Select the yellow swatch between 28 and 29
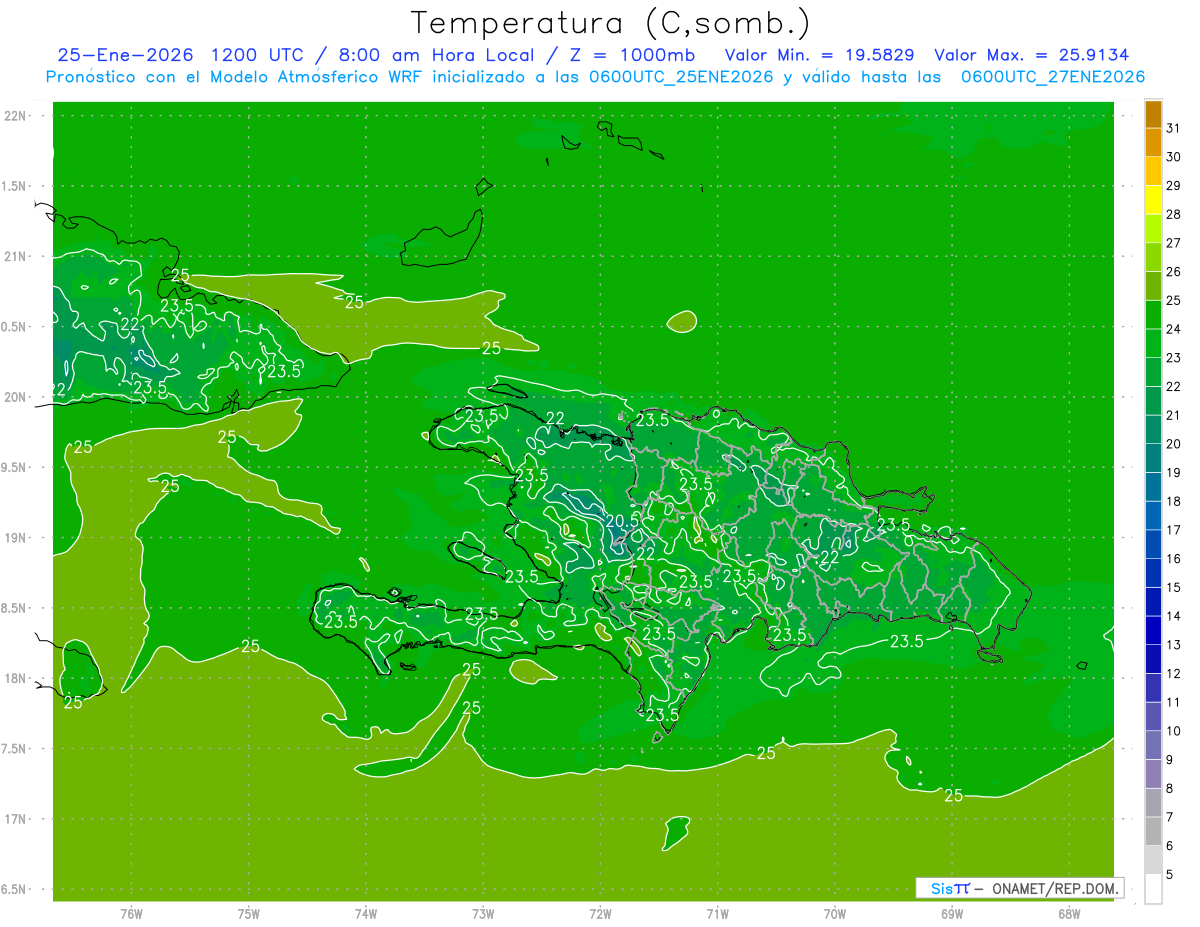This screenshot has height=927, width=1200. pos(1153,200)
